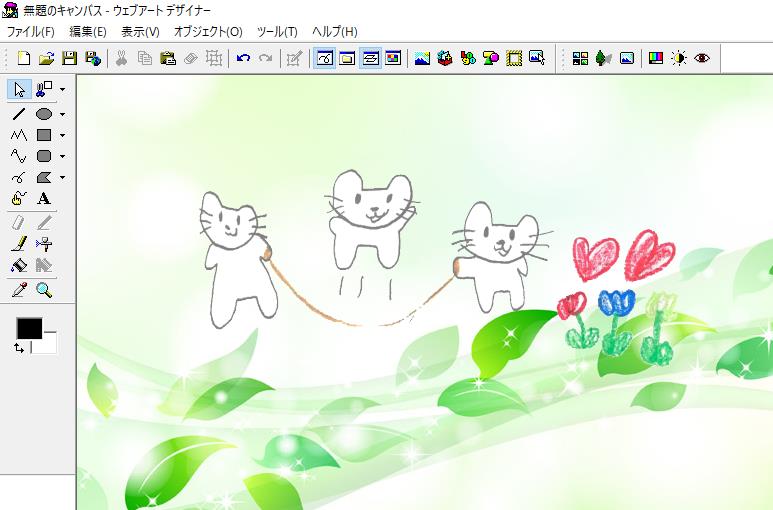773x510 pixels.
Task: Expand the object-selection tool dropdown arrow
Action: tap(62, 90)
